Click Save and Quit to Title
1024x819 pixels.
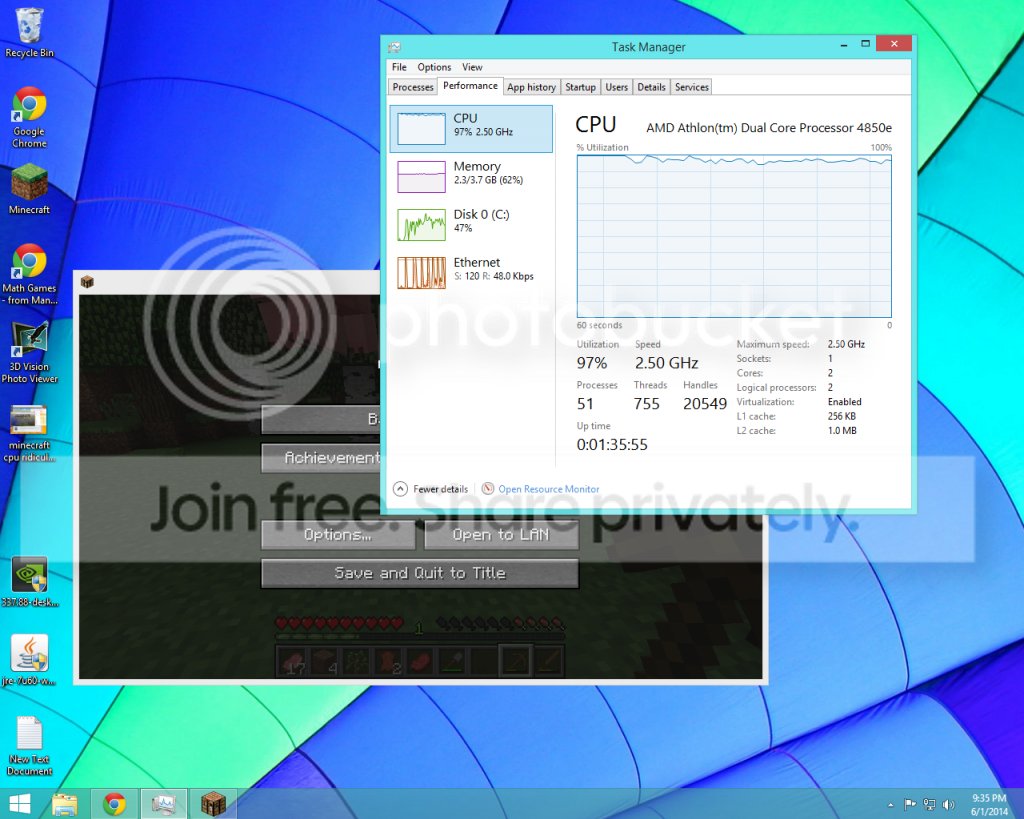coord(419,573)
